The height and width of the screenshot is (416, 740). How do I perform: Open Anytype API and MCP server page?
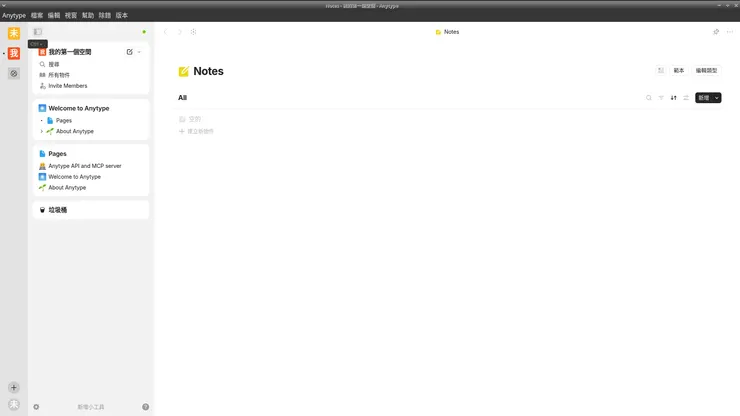(x=84, y=166)
